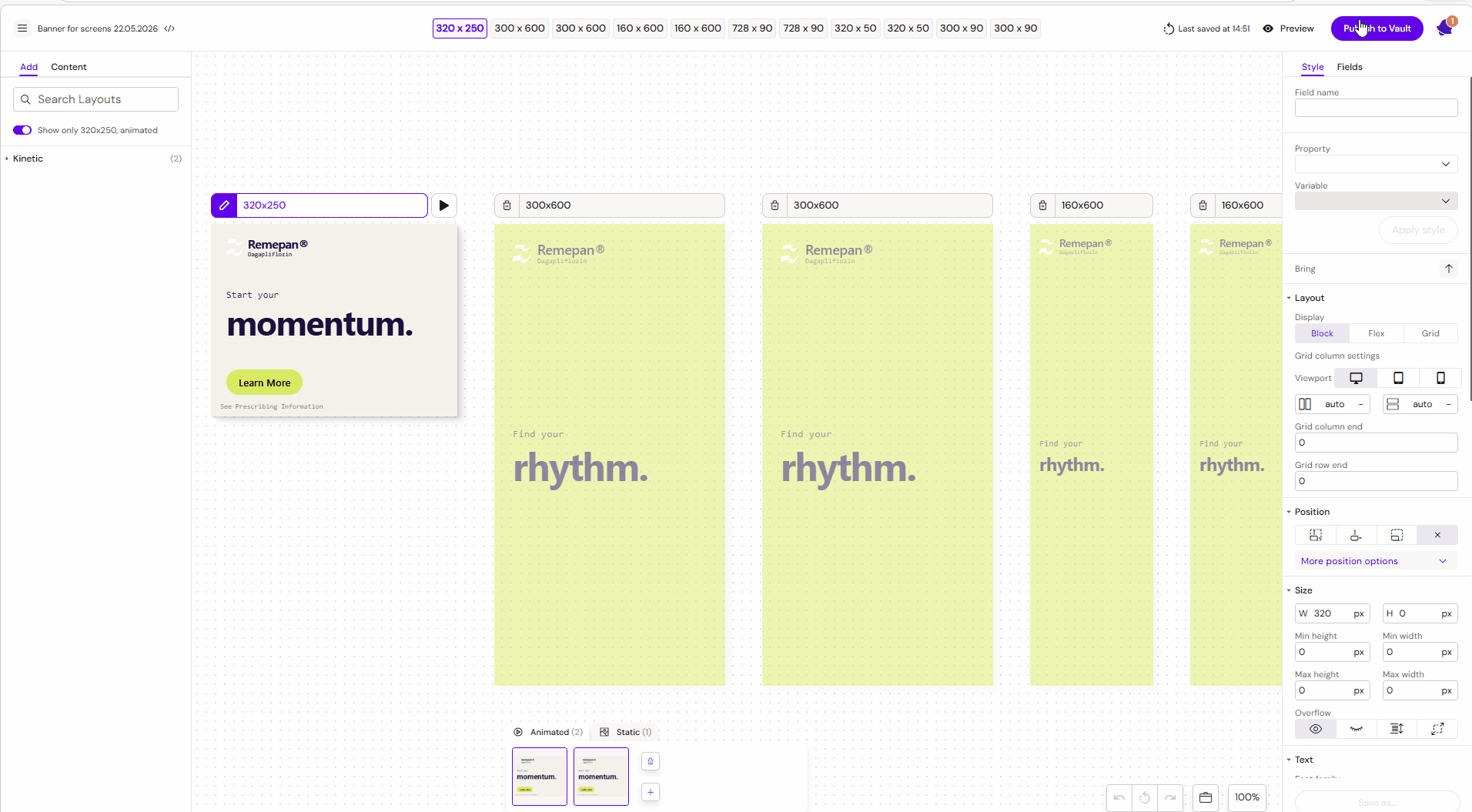This screenshot has height=812, width=1472.
Task: Set overflow to hidden closed-eye option
Action: pos(1357,729)
